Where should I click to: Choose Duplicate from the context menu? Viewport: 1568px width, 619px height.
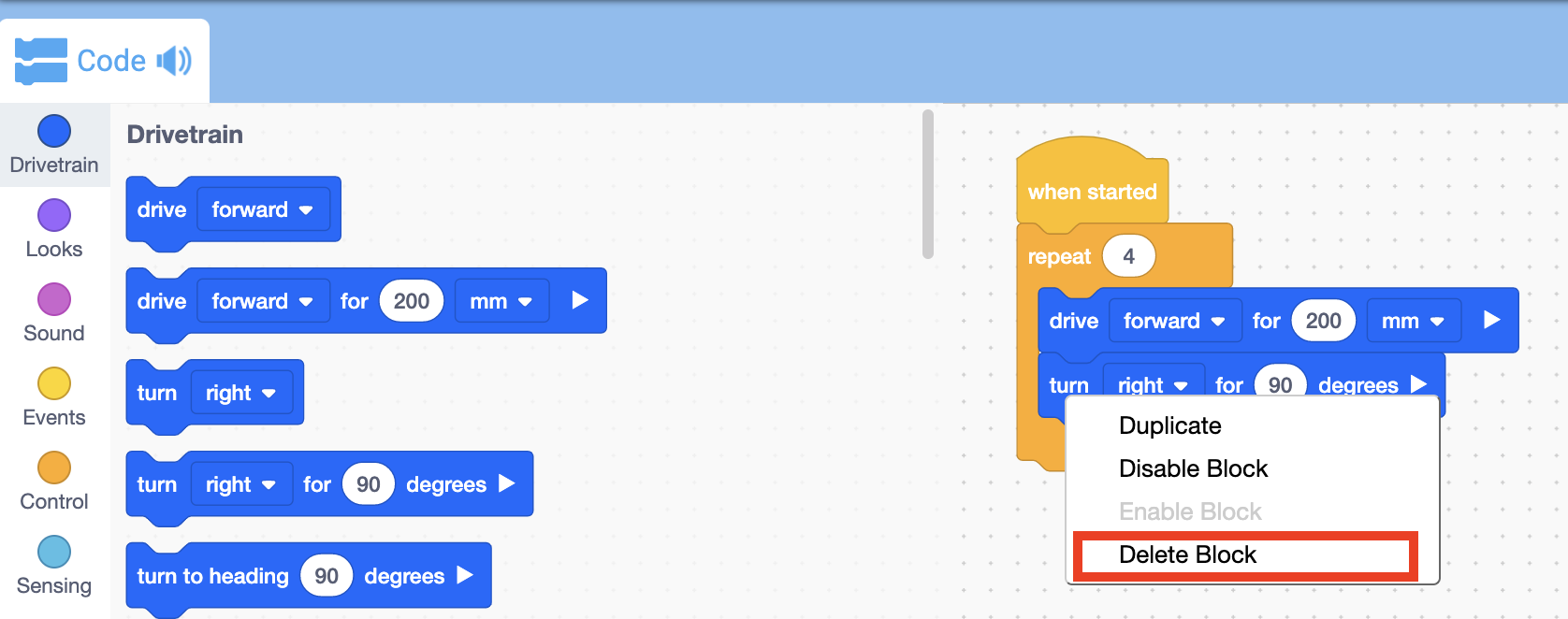pos(1169,425)
